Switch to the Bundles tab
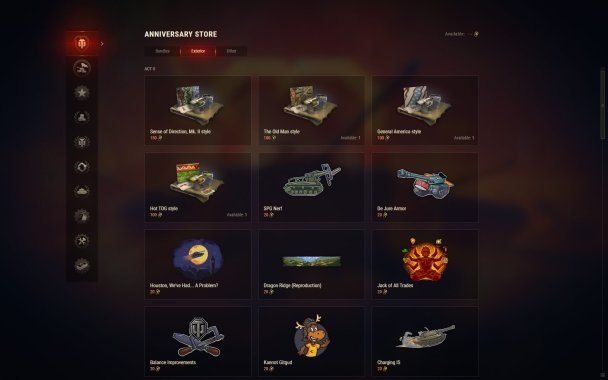The width and height of the screenshot is (608, 380). pyautogui.click(x=162, y=51)
